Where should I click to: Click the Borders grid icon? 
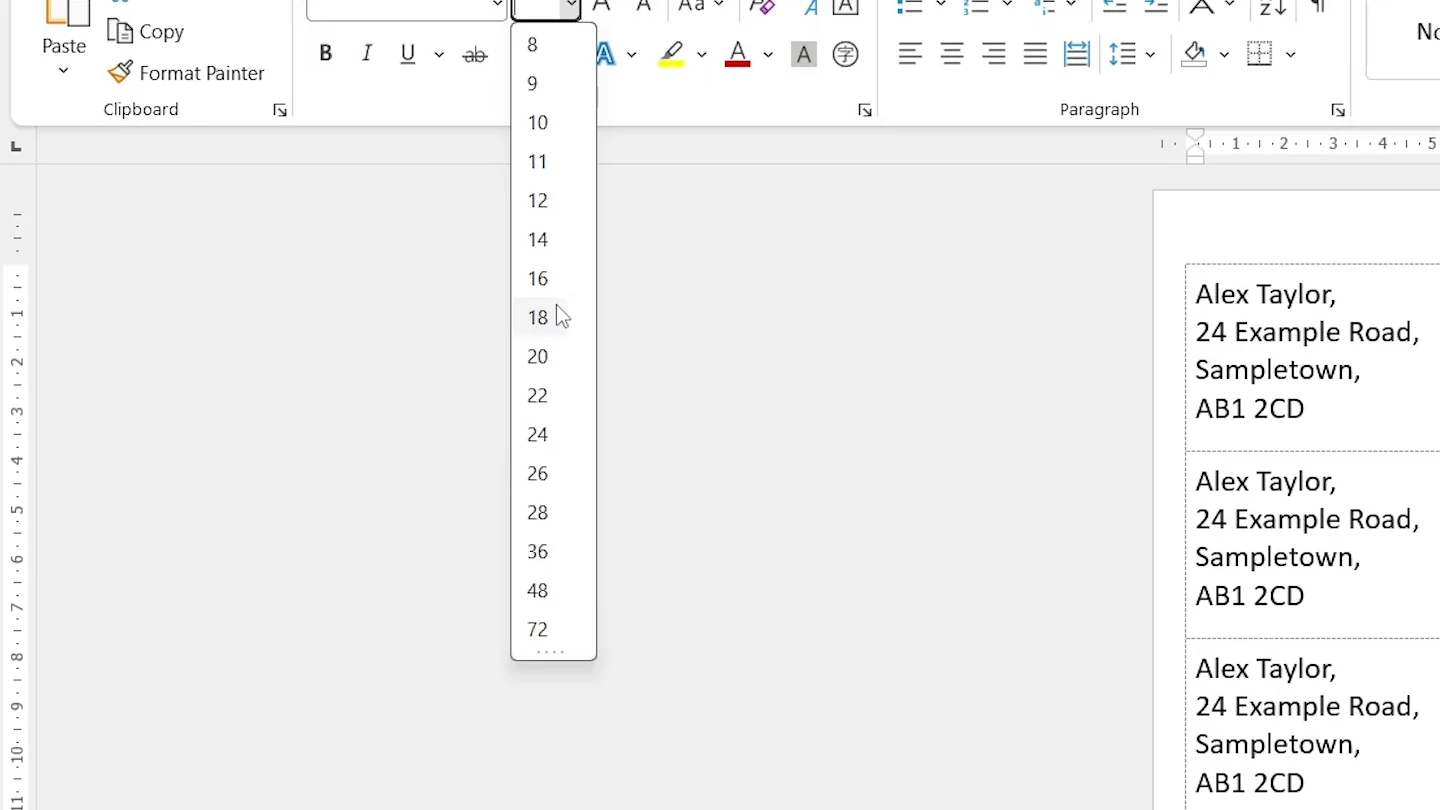coord(1260,54)
